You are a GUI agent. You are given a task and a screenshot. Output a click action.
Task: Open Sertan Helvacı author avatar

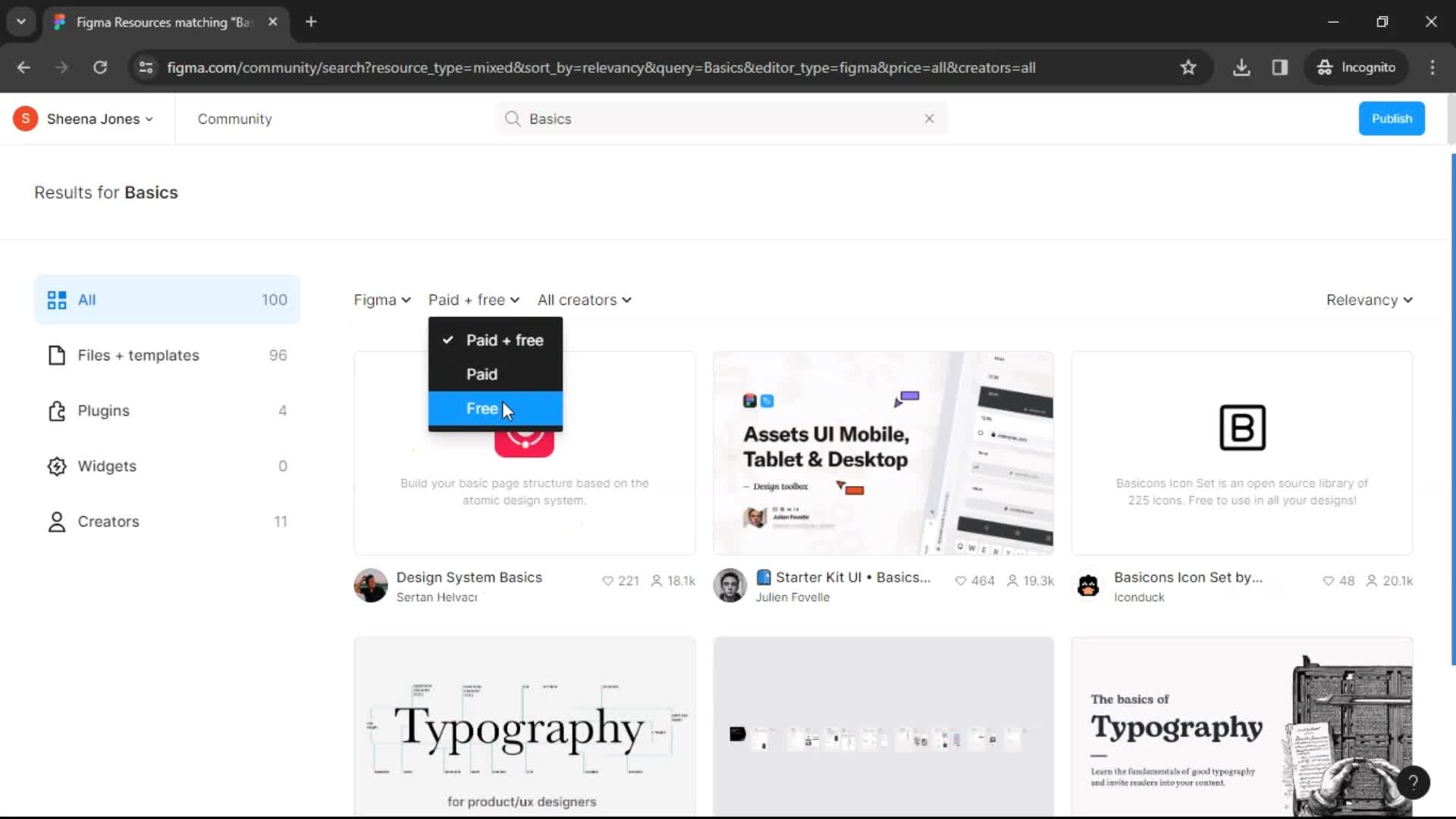coord(371,585)
